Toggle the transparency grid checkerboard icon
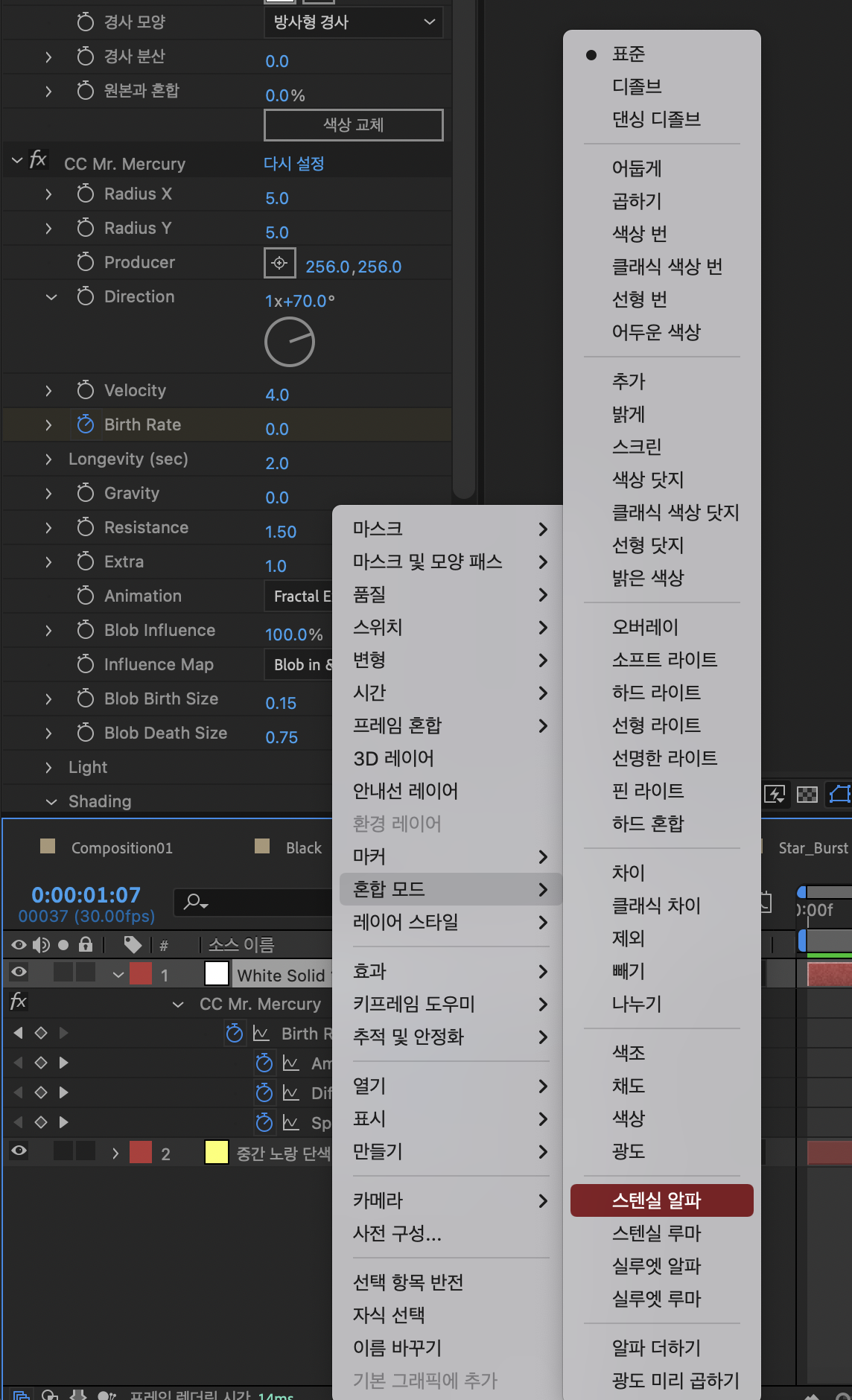This screenshot has width=852, height=1400. point(807,795)
